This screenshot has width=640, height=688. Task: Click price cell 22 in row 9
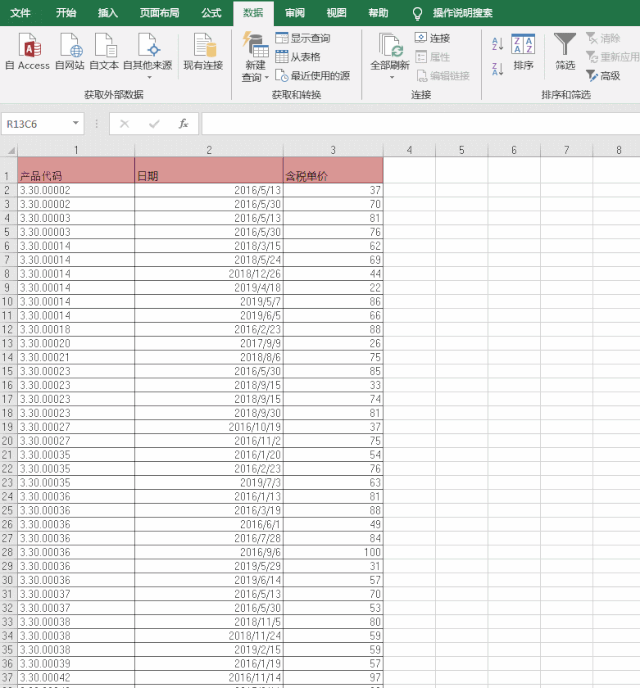333,288
